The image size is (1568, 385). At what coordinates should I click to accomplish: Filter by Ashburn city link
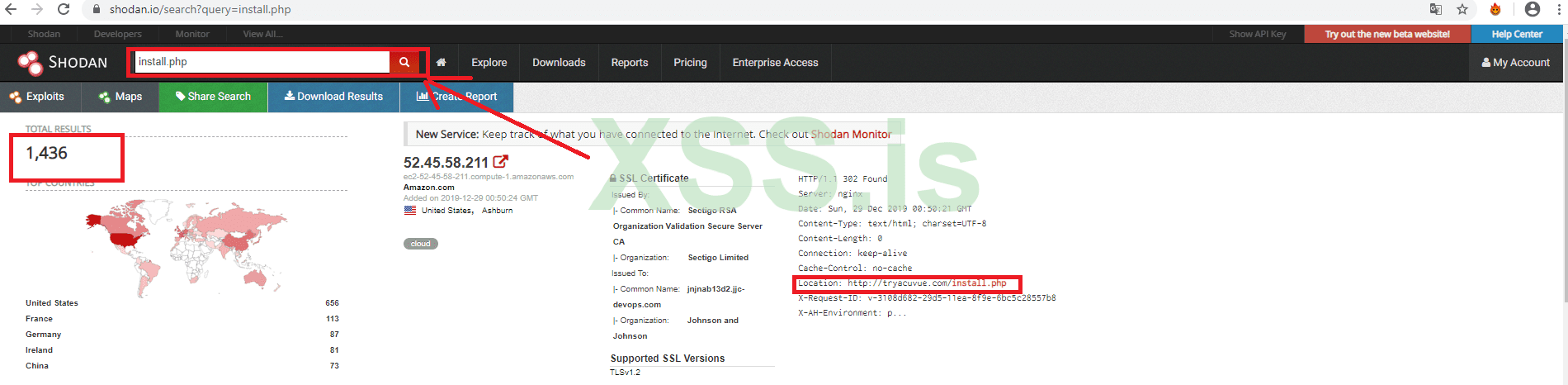click(497, 211)
